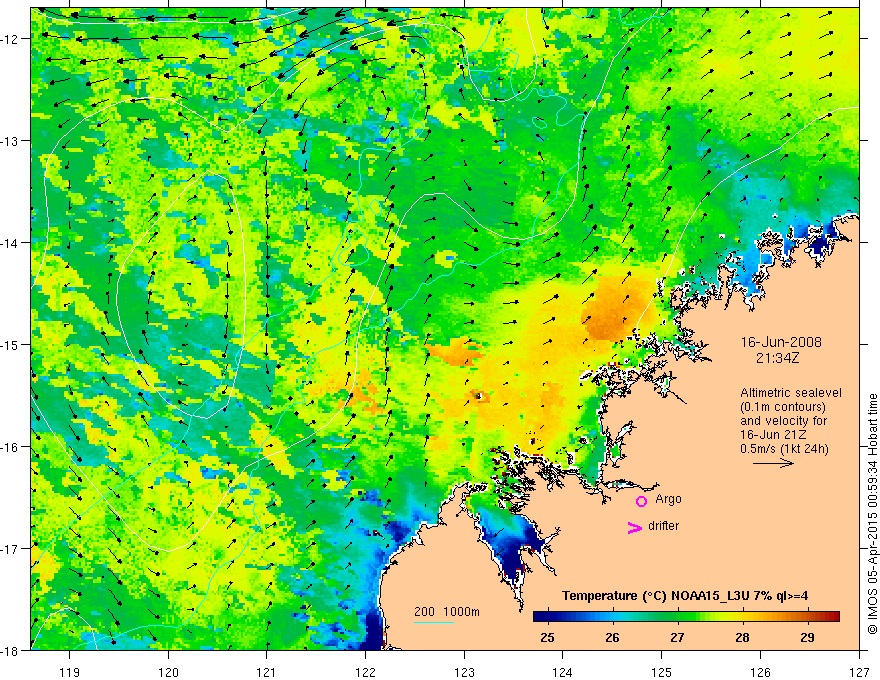Click the cyan 200/1000m isobath legend line
This screenshot has width=880, height=680.
point(434,622)
